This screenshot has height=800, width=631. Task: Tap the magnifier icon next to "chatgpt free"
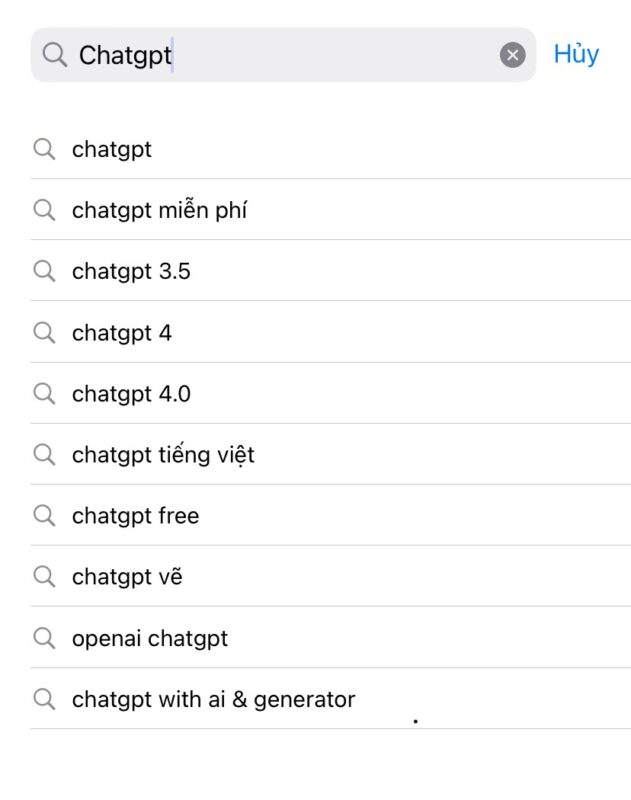44,516
